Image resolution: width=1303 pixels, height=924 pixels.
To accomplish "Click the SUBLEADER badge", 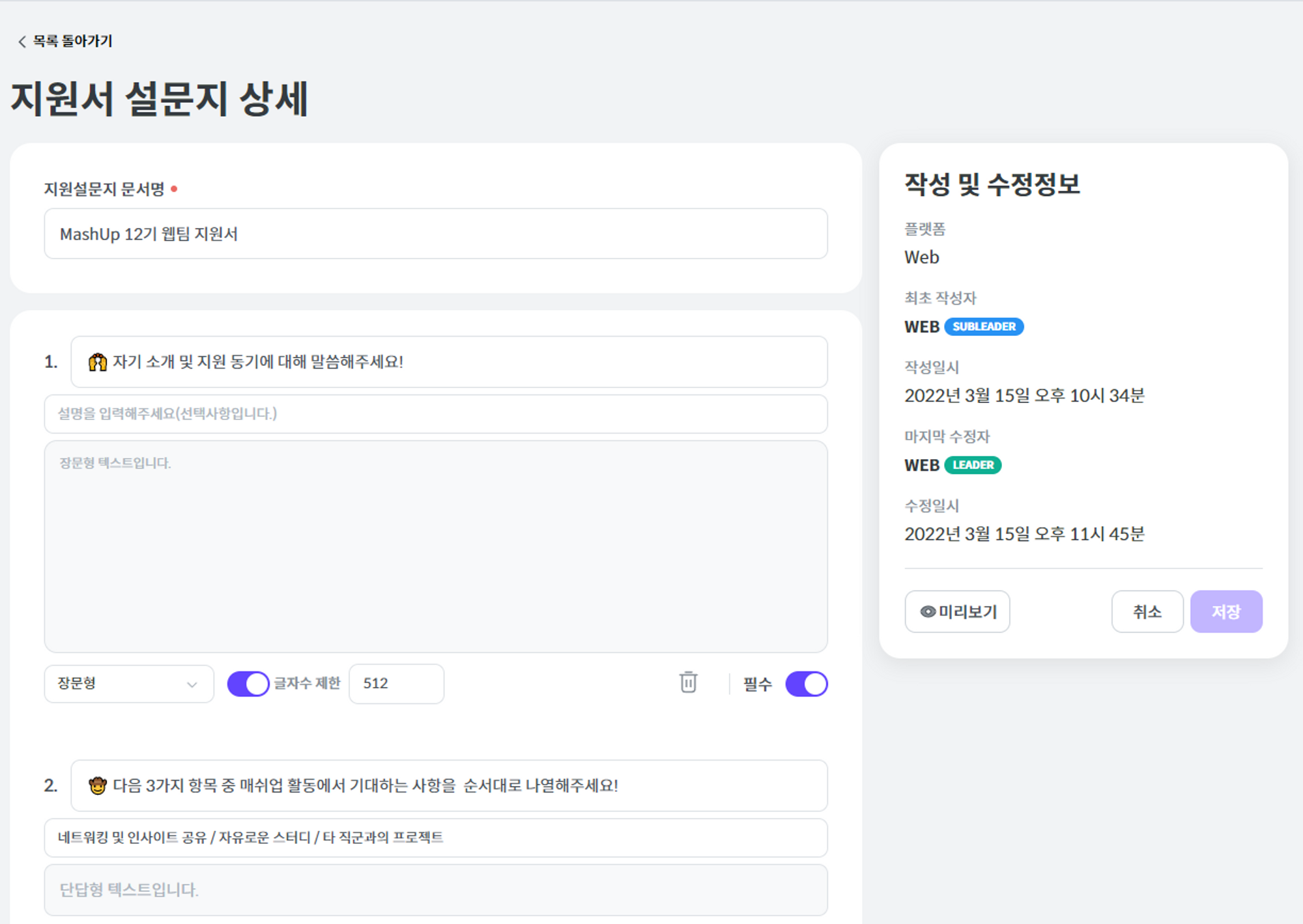I will [984, 326].
